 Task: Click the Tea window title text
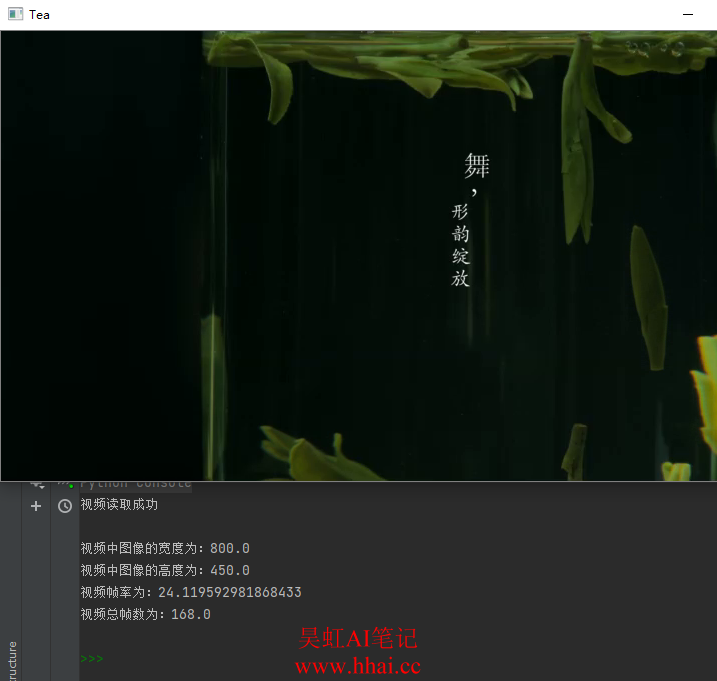[40, 15]
